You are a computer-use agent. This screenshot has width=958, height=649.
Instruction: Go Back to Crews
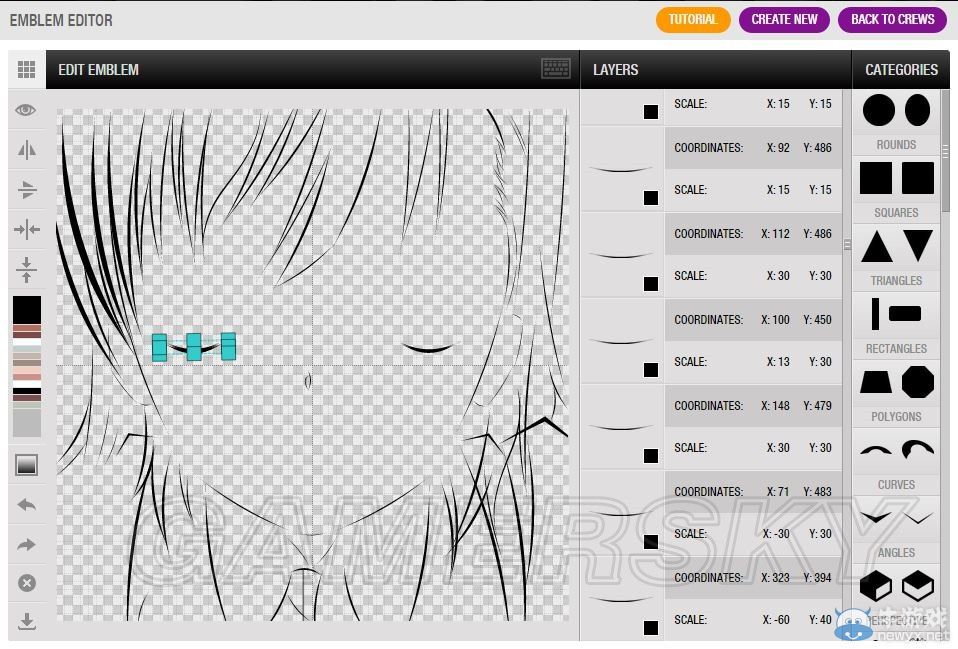pyautogui.click(x=892, y=19)
